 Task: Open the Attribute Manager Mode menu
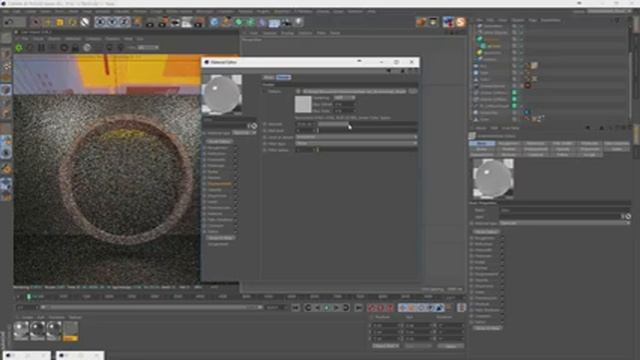click(x=481, y=128)
